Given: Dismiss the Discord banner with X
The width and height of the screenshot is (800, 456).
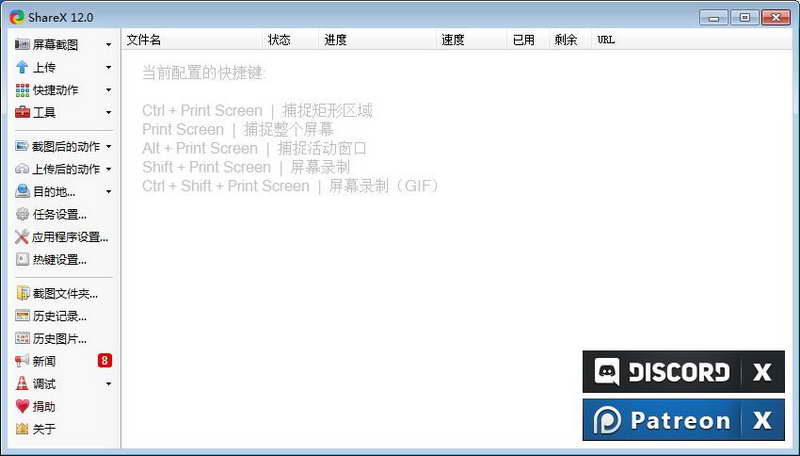Looking at the screenshot, I should click(762, 372).
